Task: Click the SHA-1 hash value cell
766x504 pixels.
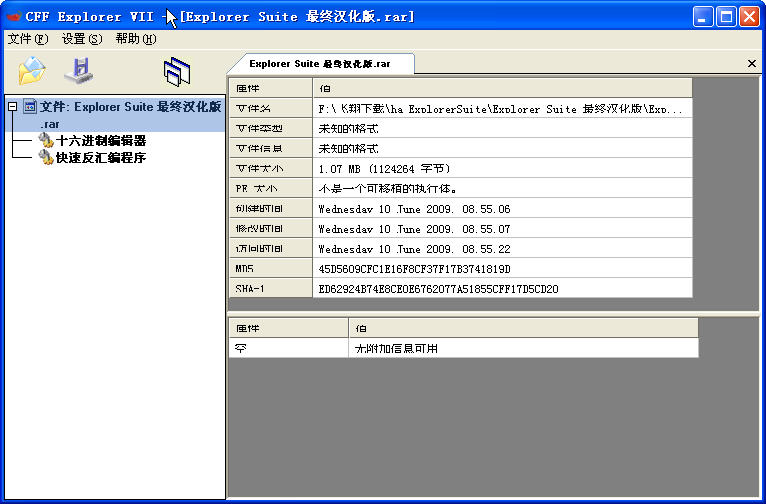Action: [502, 289]
